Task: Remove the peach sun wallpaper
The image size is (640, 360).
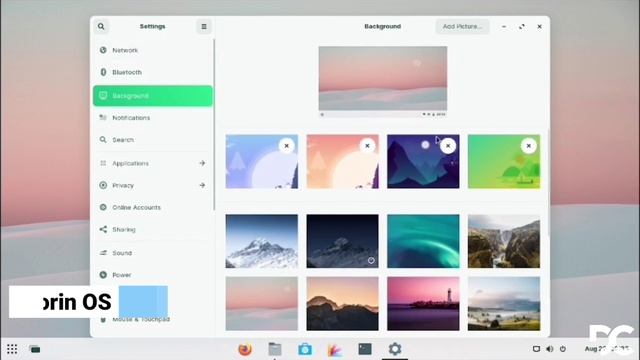Action: coord(367,146)
